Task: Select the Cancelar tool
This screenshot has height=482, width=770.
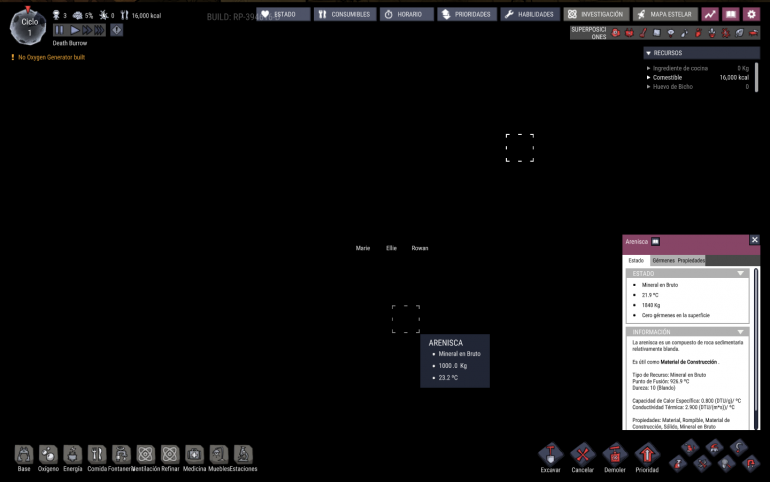Action: (583, 455)
